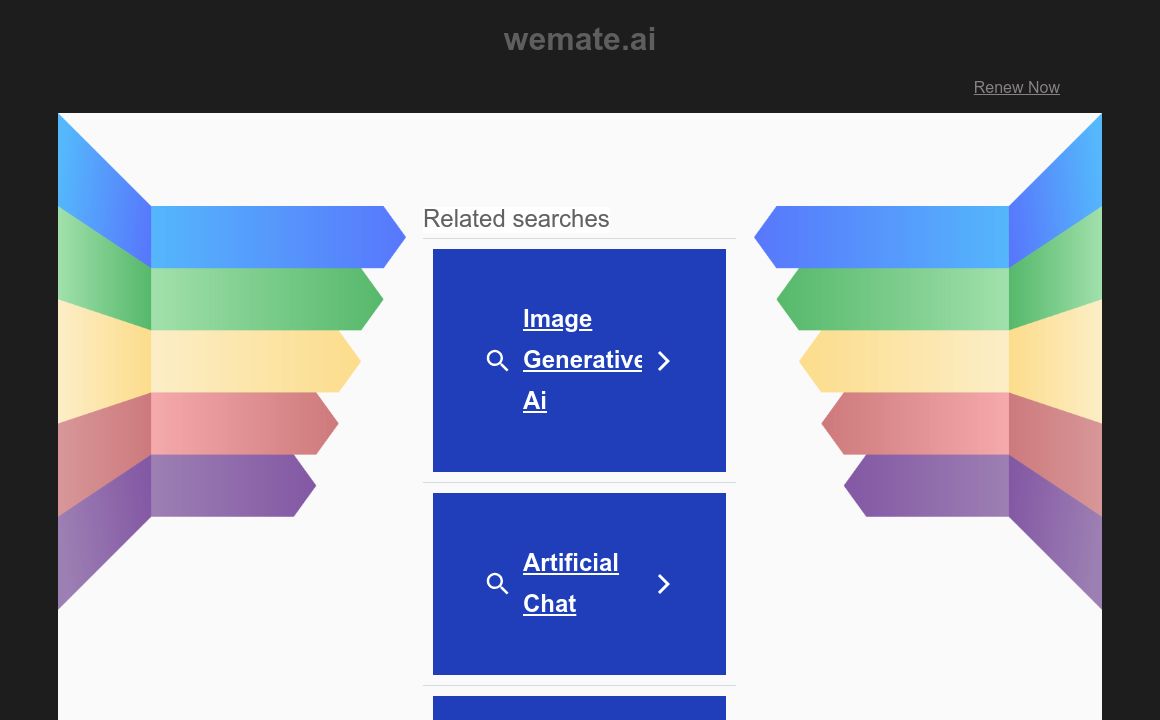Click the magnifying glass icon beside Image Generative Ai
This screenshot has height=720, width=1160.
(497, 360)
